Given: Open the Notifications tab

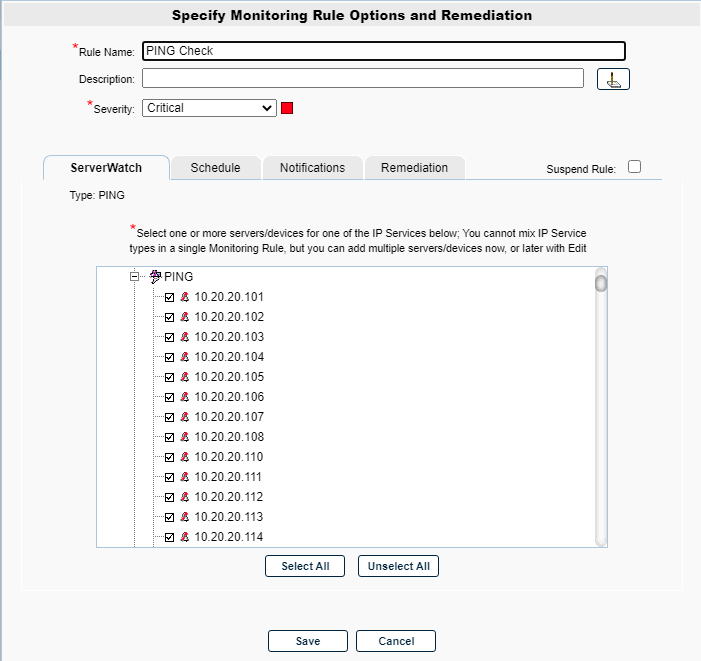Looking at the screenshot, I should point(312,168).
